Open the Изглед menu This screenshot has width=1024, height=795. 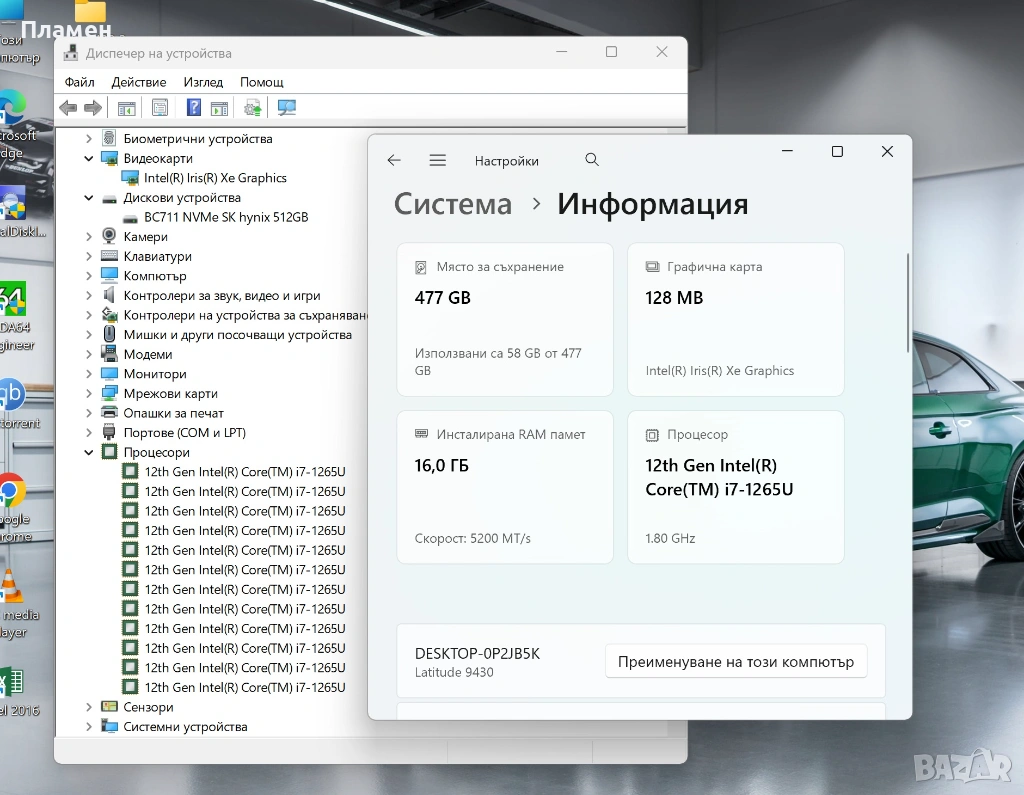click(x=203, y=82)
